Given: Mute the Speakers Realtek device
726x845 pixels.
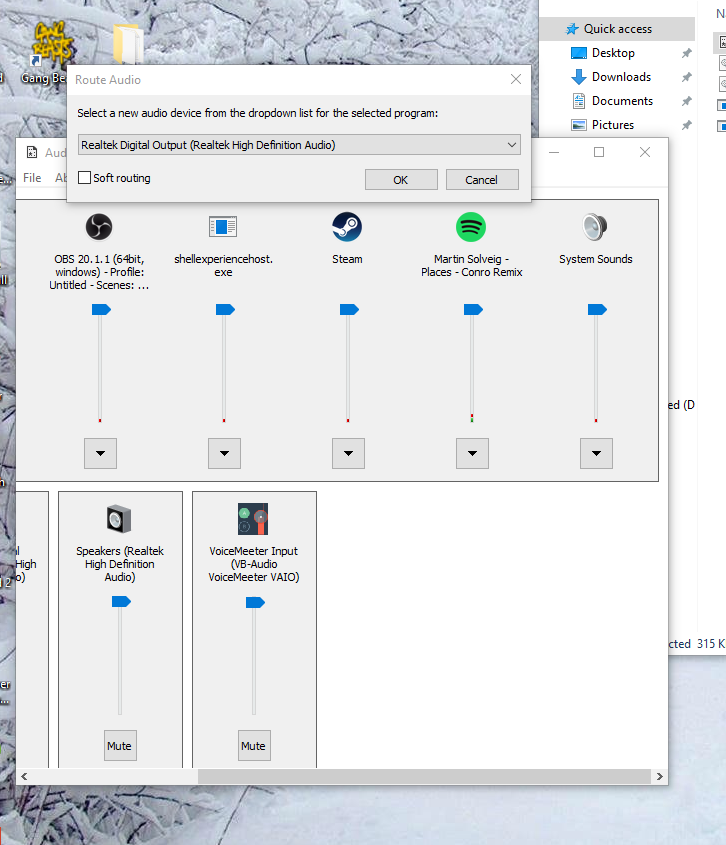Looking at the screenshot, I should point(120,746).
